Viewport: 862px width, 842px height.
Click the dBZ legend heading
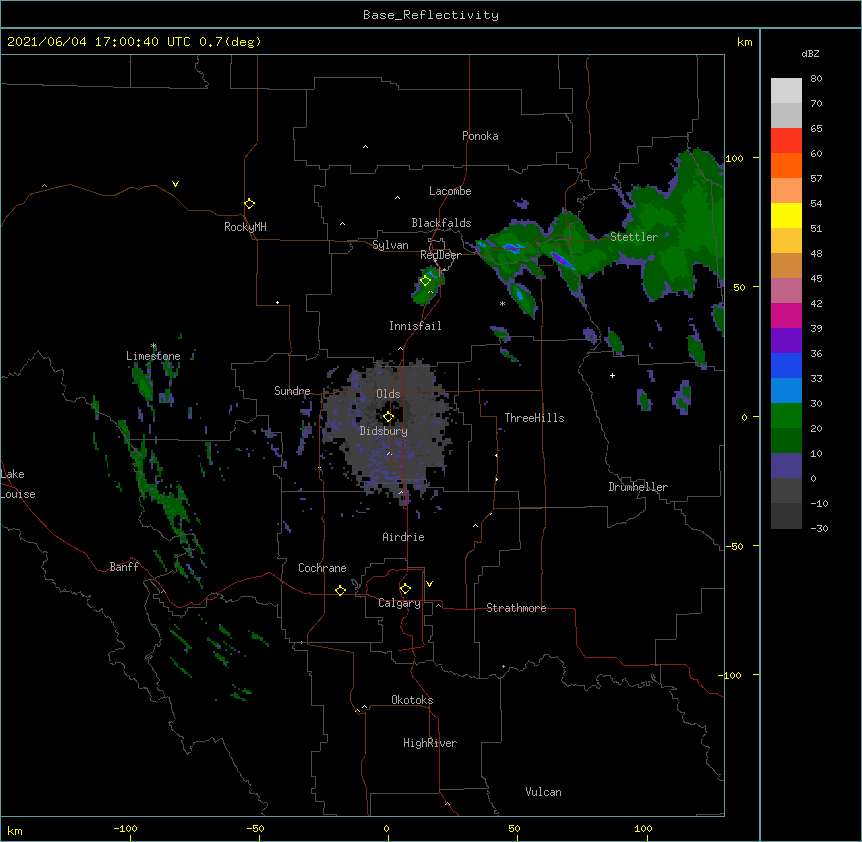point(810,53)
